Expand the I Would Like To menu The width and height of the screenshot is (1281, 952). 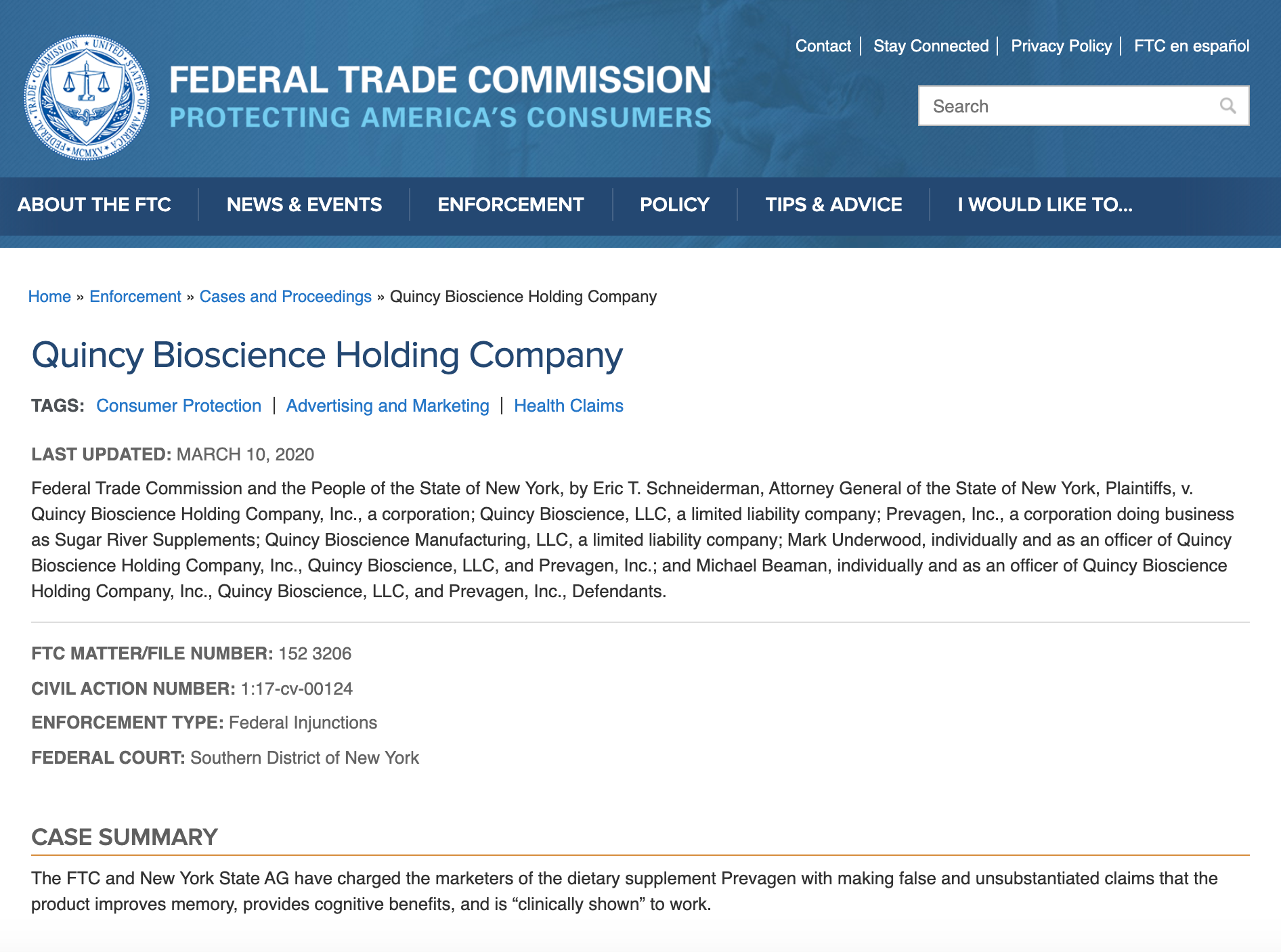point(1045,204)
